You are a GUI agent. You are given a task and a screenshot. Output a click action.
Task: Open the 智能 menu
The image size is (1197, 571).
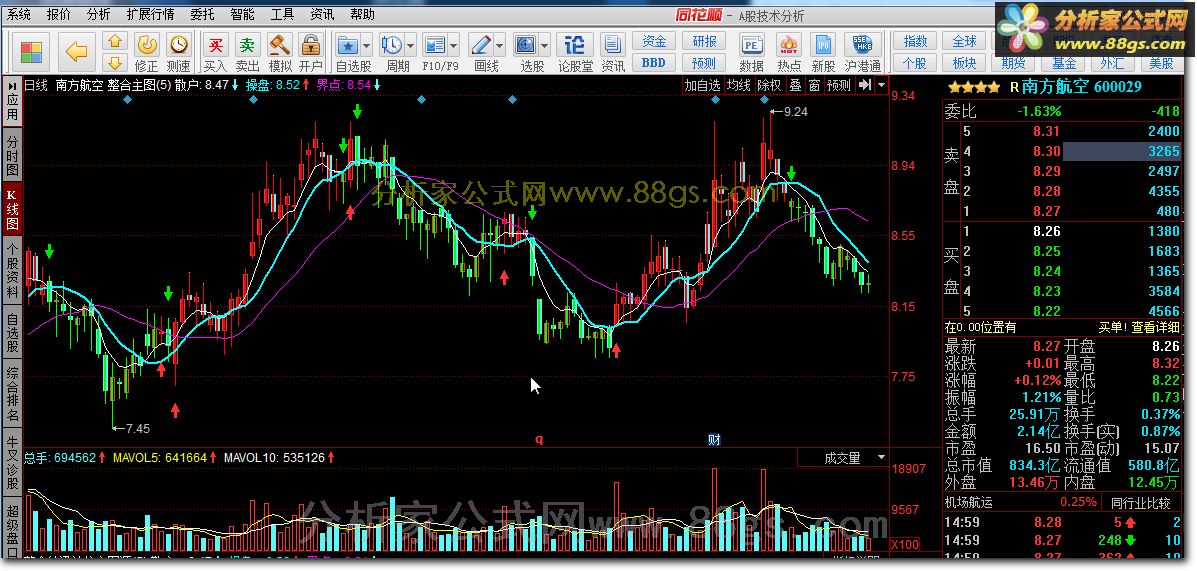point(242,14)
